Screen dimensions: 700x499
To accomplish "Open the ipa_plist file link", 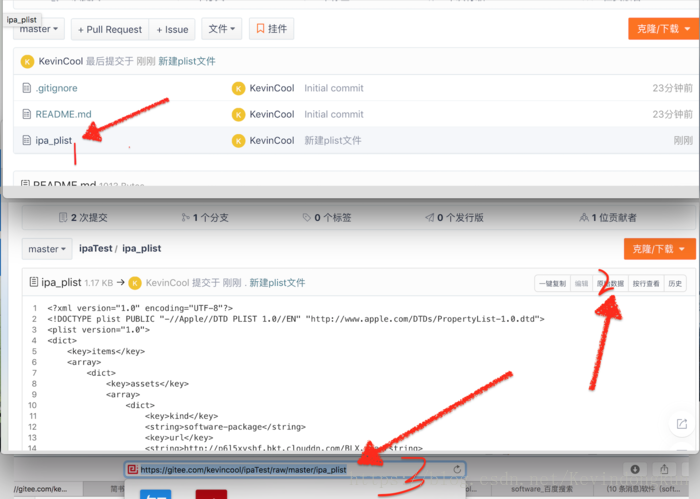I will (x=54, y=141).
